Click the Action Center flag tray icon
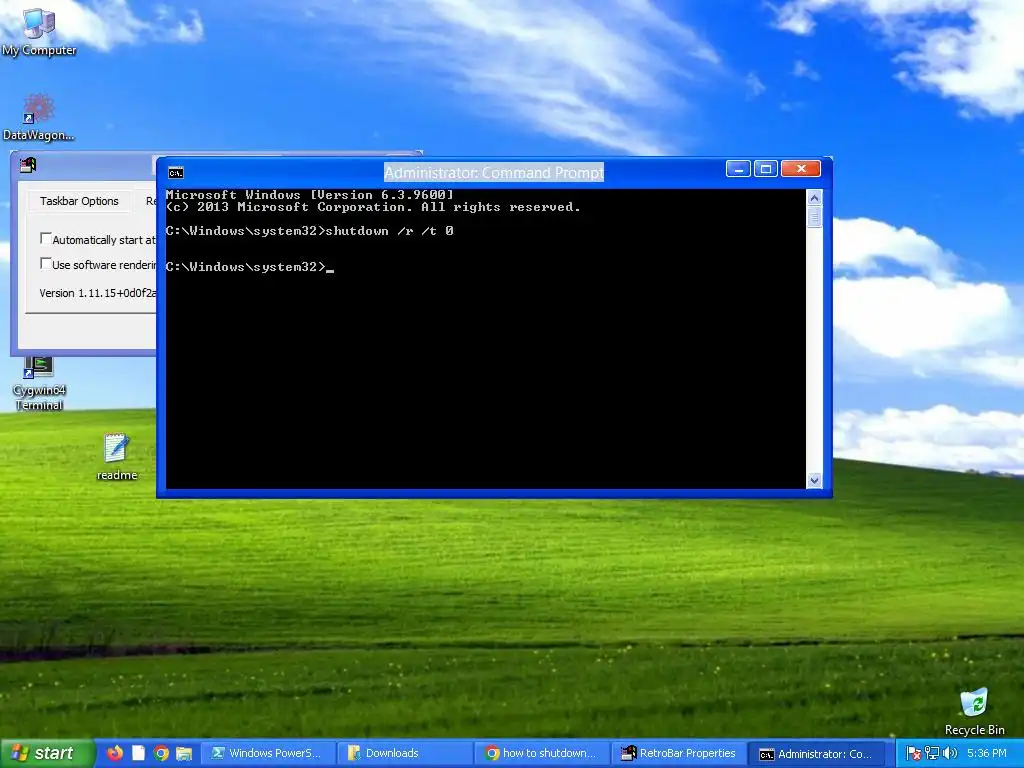This screenshot has width=1024, height=768. coord(914,754)
